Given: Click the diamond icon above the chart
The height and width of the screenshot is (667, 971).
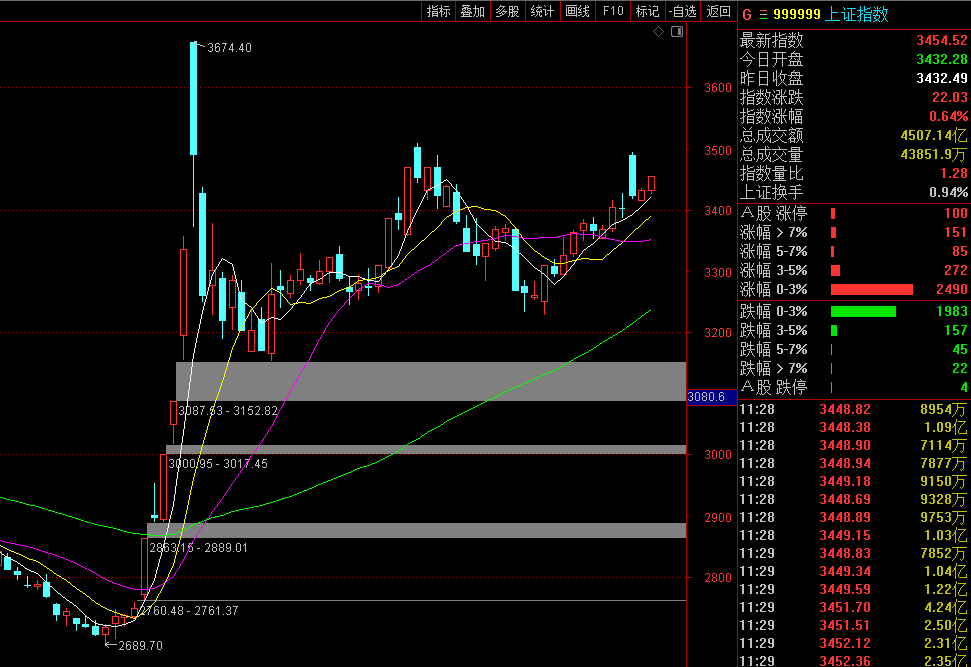Looking at the screenshot, I should tap(658, 32).
